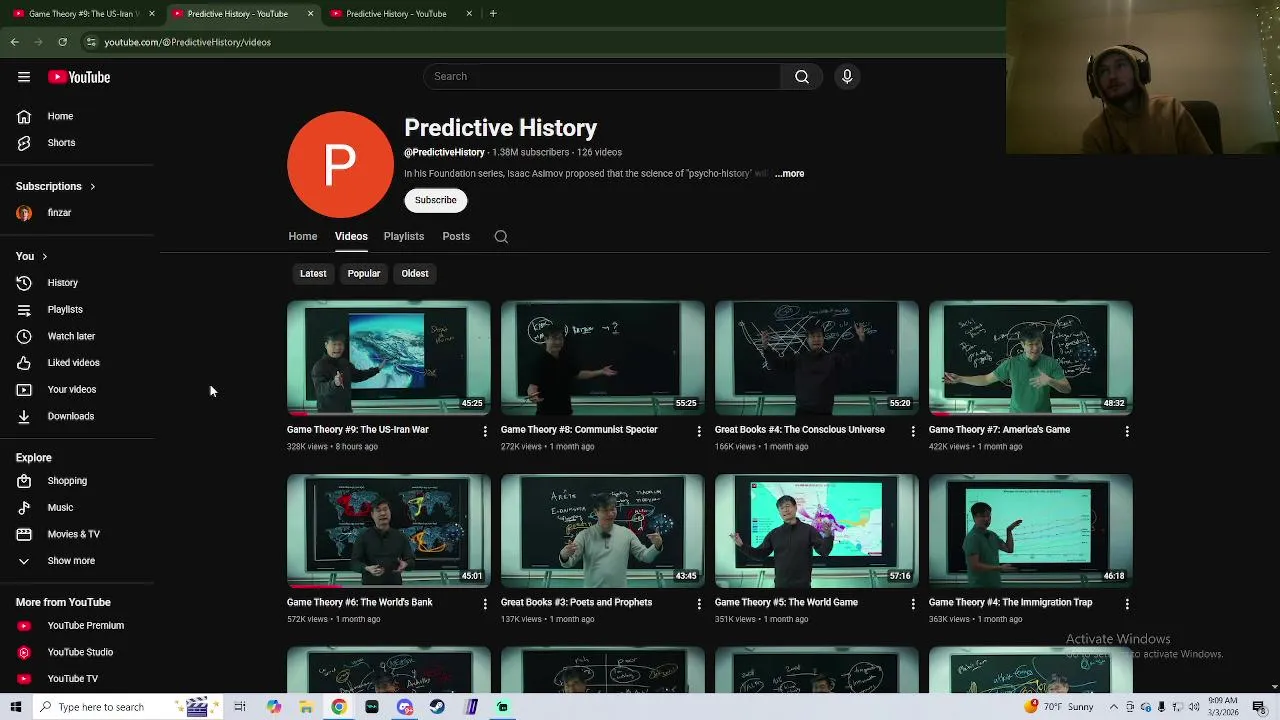Open options menu for Game Theory #7 video

pyautogui.click(x=1127, y=431)
